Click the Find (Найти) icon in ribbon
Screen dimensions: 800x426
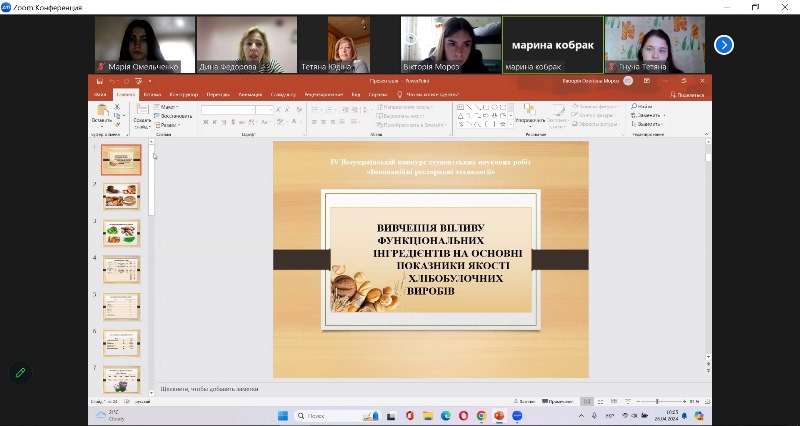click(x=641, y=105)
